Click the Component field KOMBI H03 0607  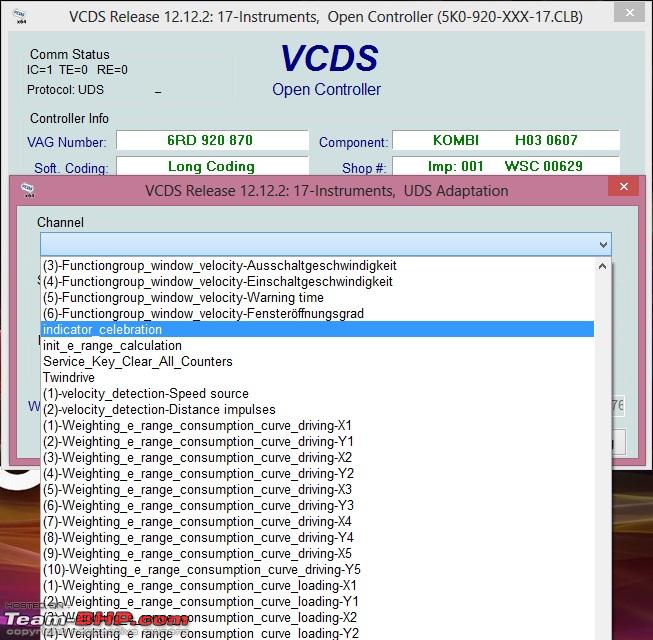pyautogui.click(x=506, y=140)
